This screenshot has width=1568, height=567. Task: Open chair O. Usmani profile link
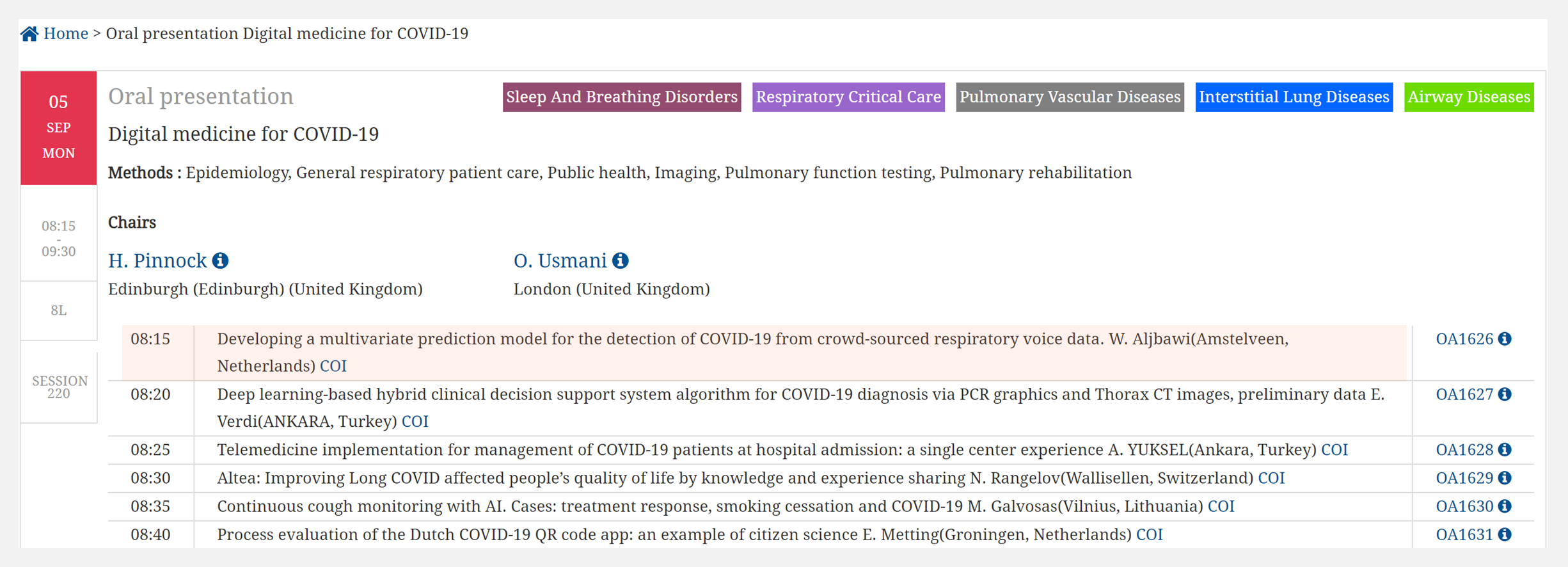(x=560, y=260)
